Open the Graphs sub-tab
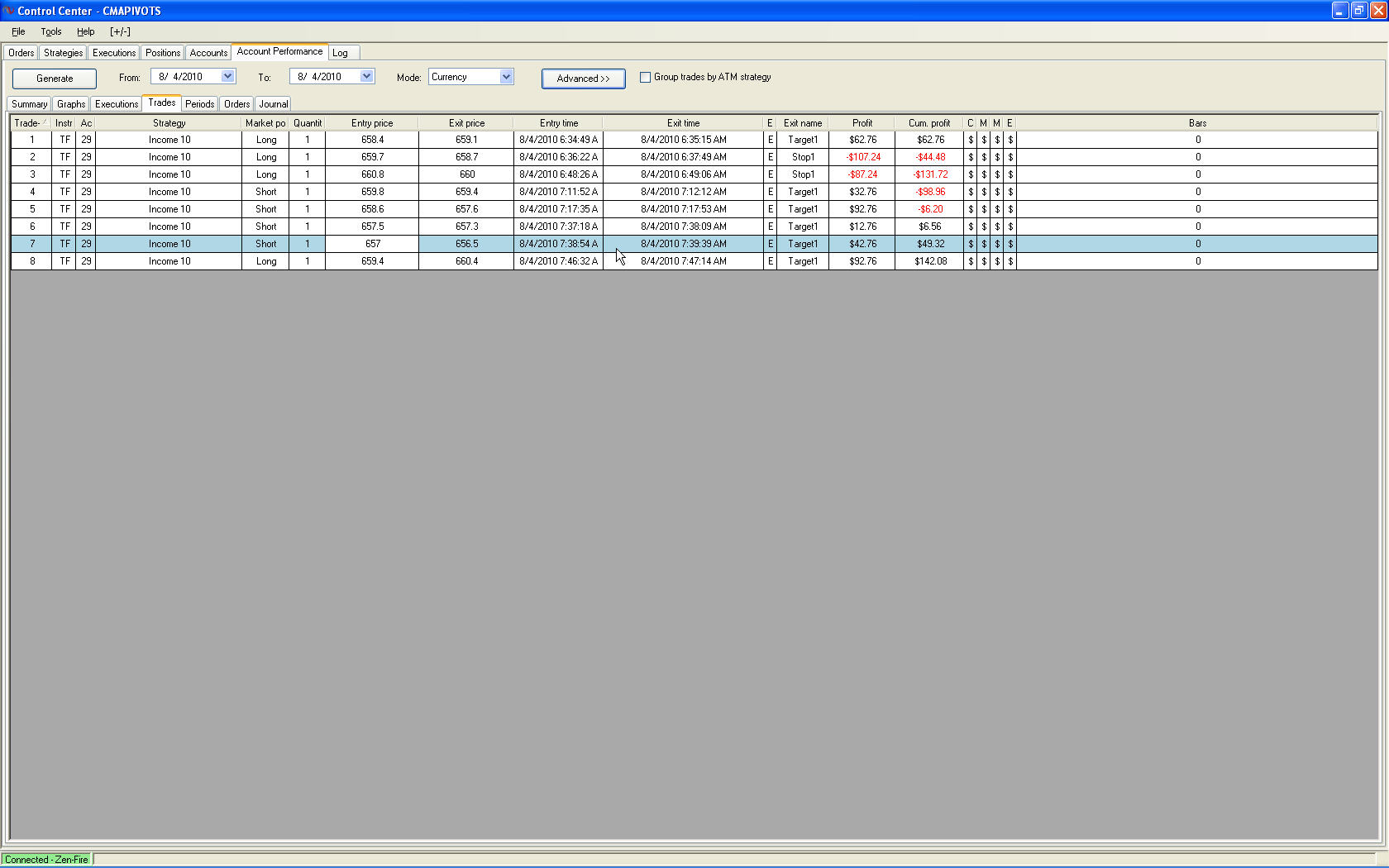 tap(71, 104)
